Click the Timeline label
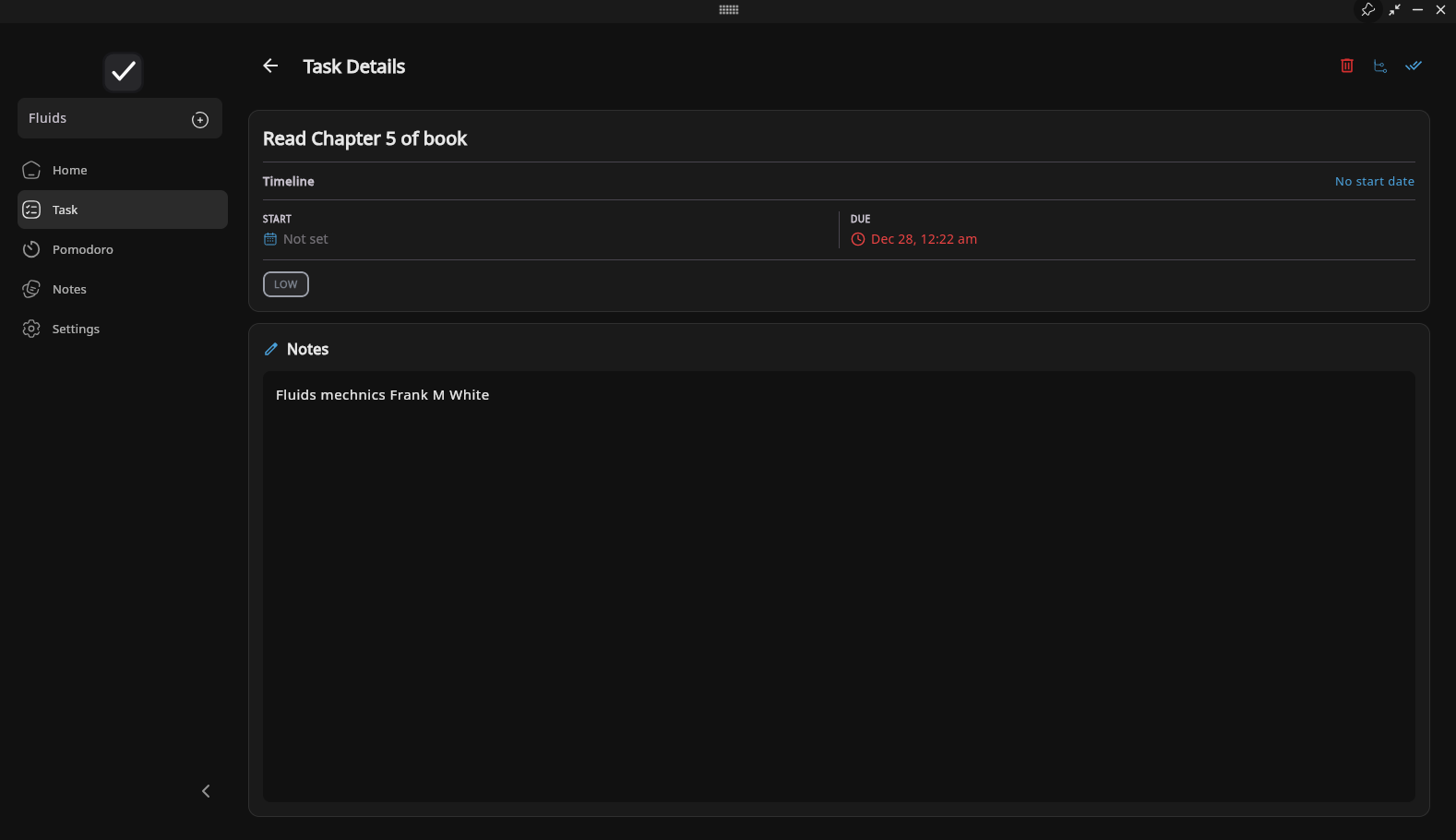The height and width of the screenshot is (840, 1456). click(x=289, y=181)
